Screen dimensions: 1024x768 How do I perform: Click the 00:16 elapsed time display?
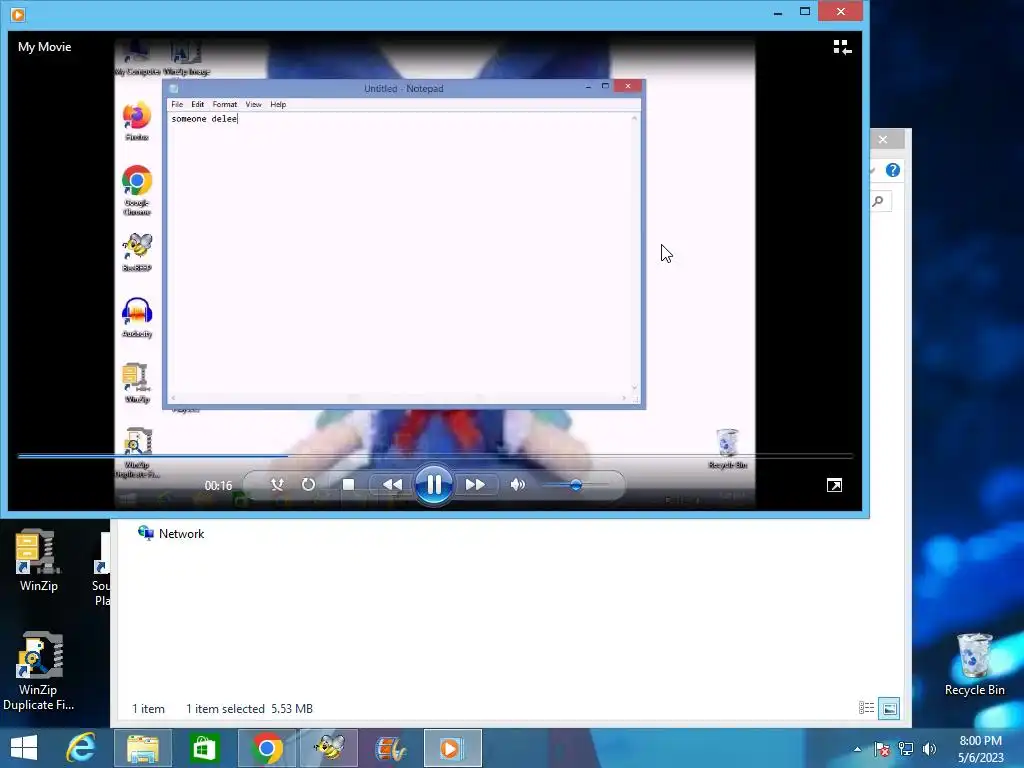(x=218, y=485)
